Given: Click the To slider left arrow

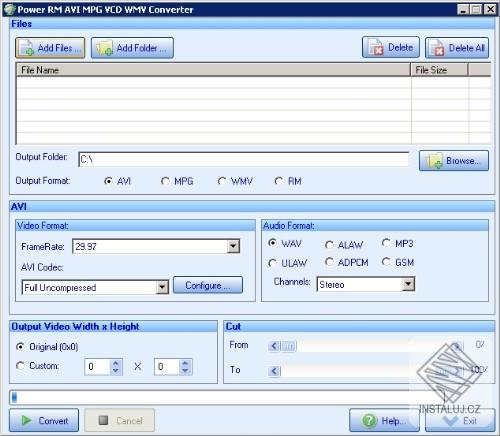Looking at the screenshot, I should pyautogui.click(x=274, y=371).
